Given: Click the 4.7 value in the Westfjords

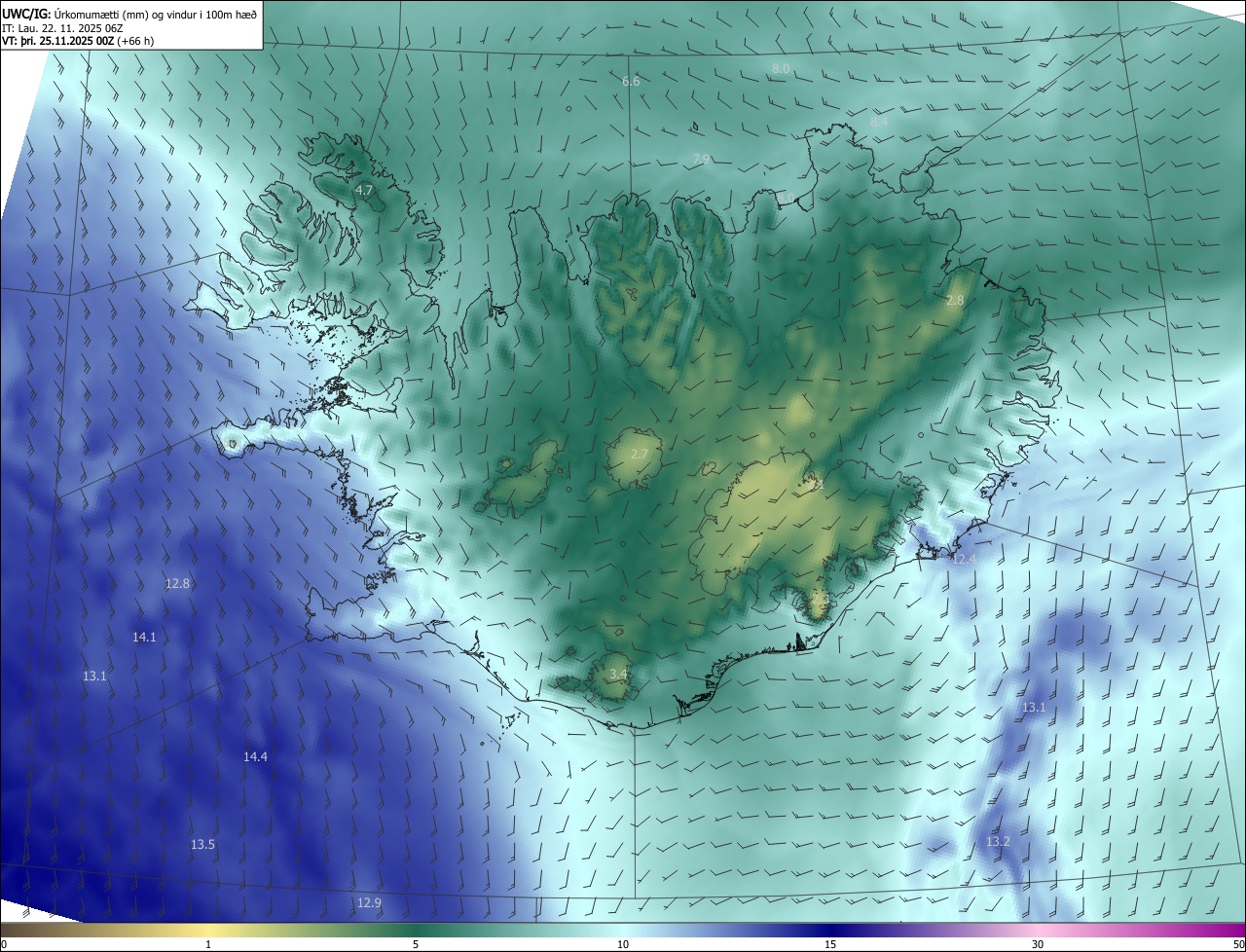Looking at the screenshot, I should [x=364, y=190].
